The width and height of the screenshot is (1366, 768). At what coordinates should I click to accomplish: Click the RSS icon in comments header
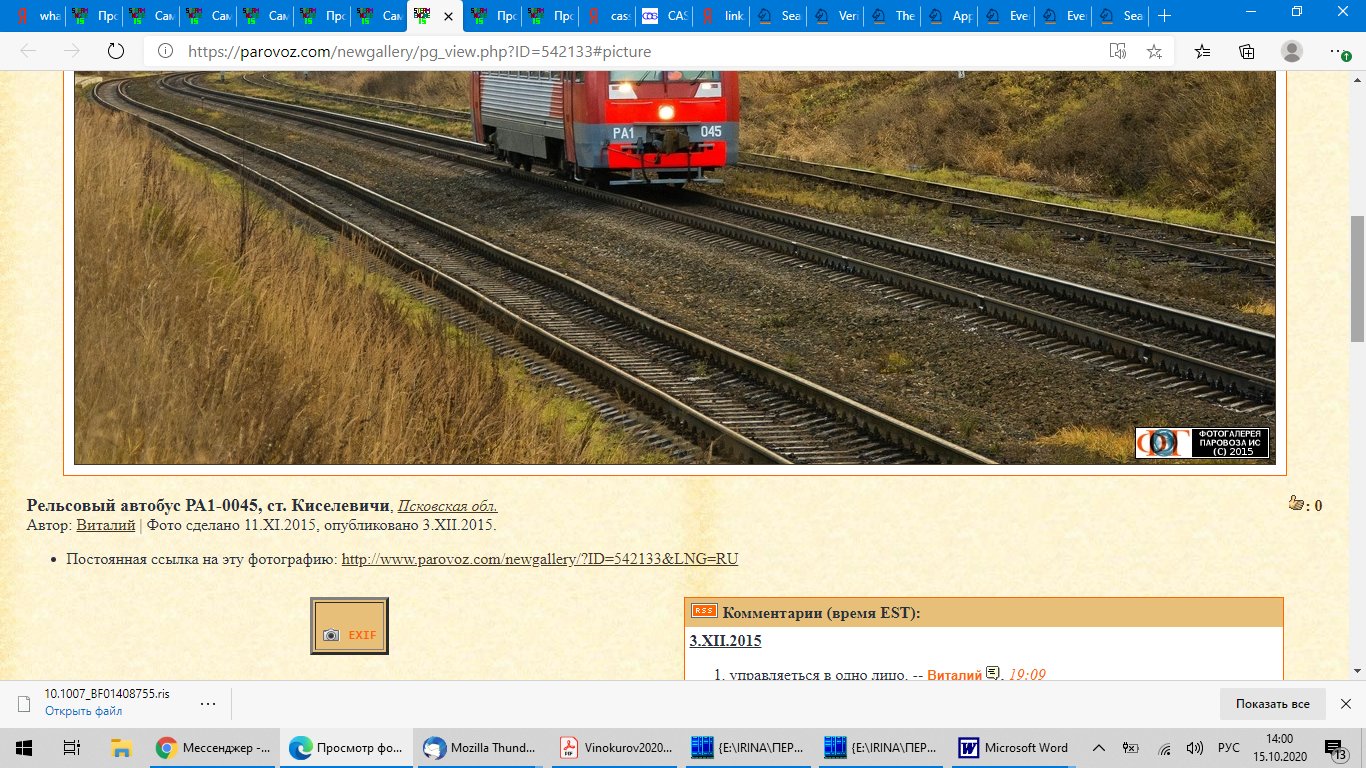[x=704, y=612]
